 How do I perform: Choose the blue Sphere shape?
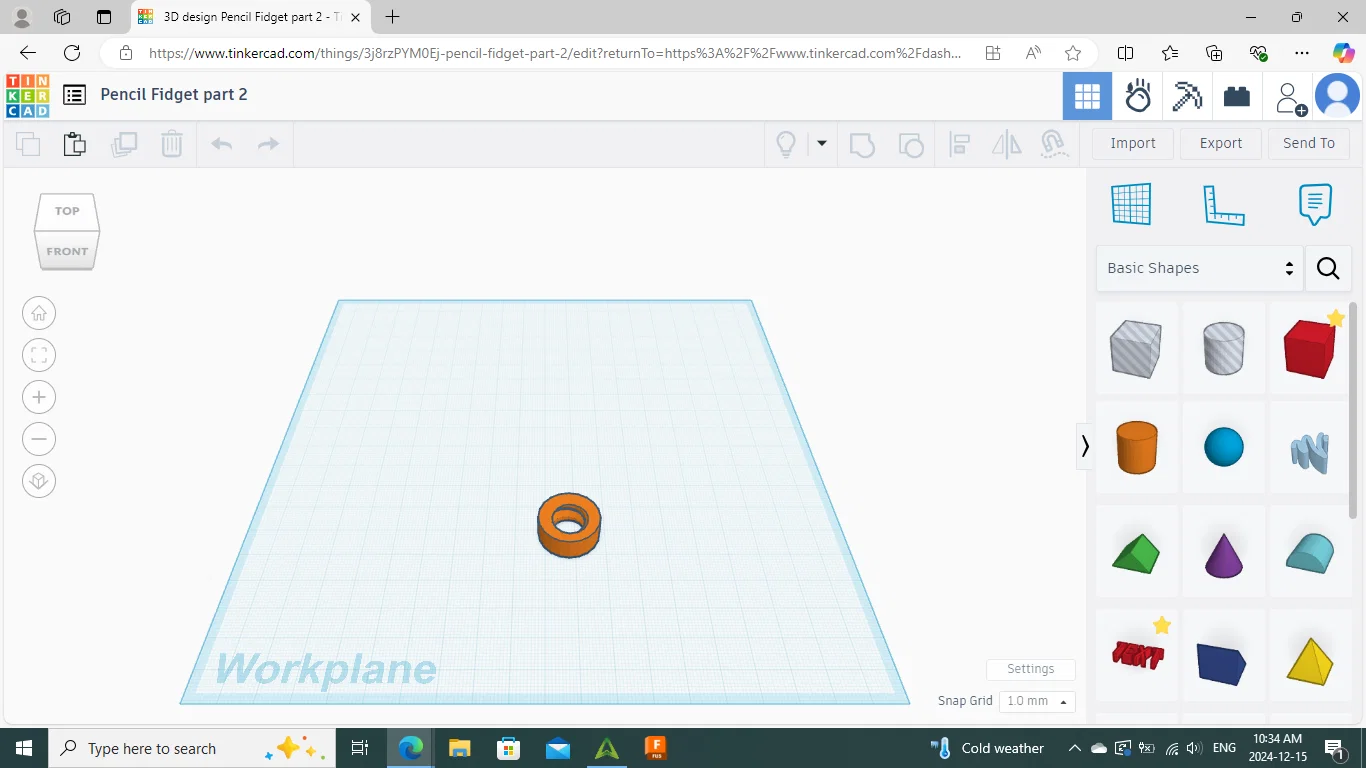[1223, 447]
